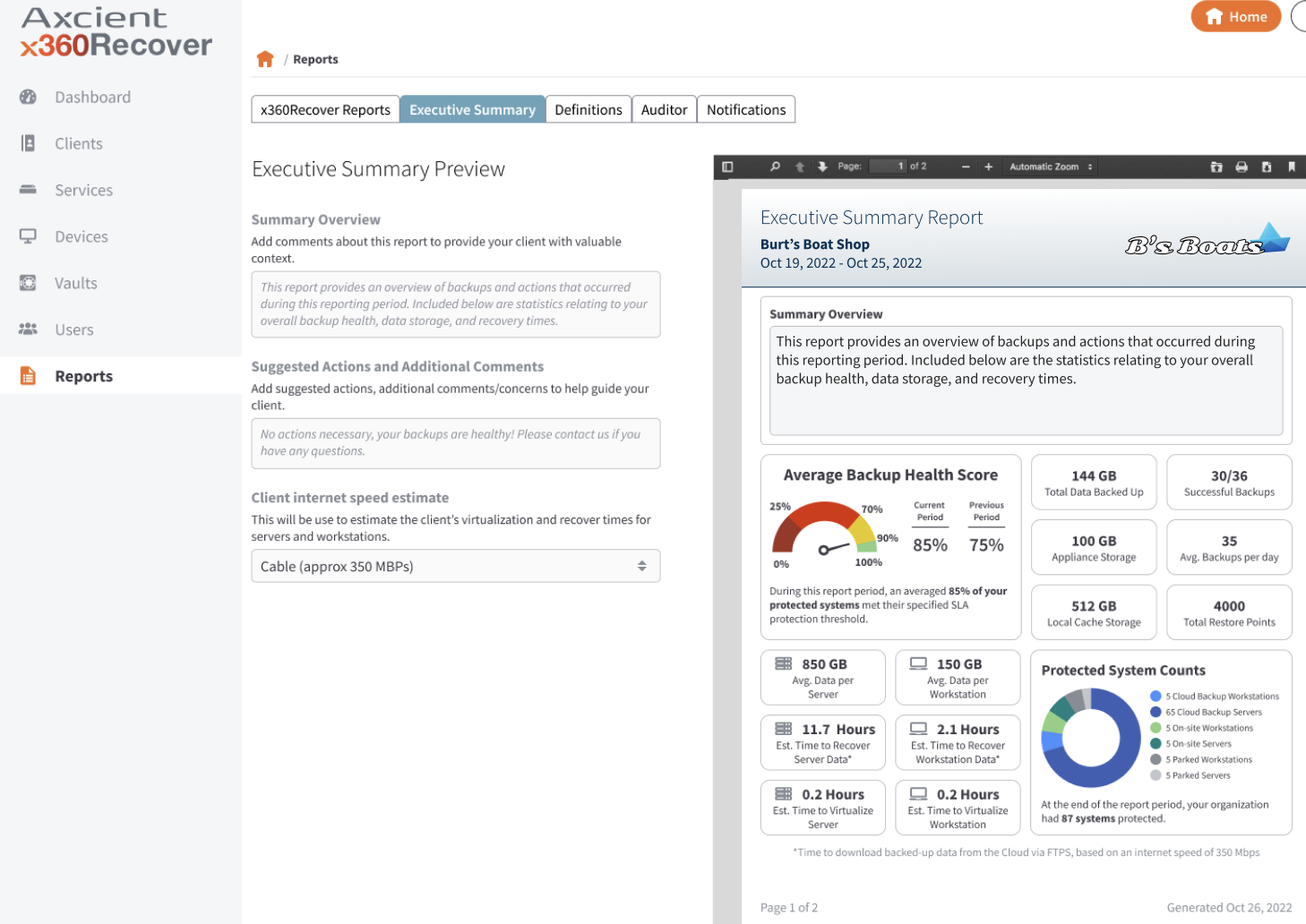1306x924 pixels.
Task: Zoom out with the minus icon
Action: [x=966, y=167]
